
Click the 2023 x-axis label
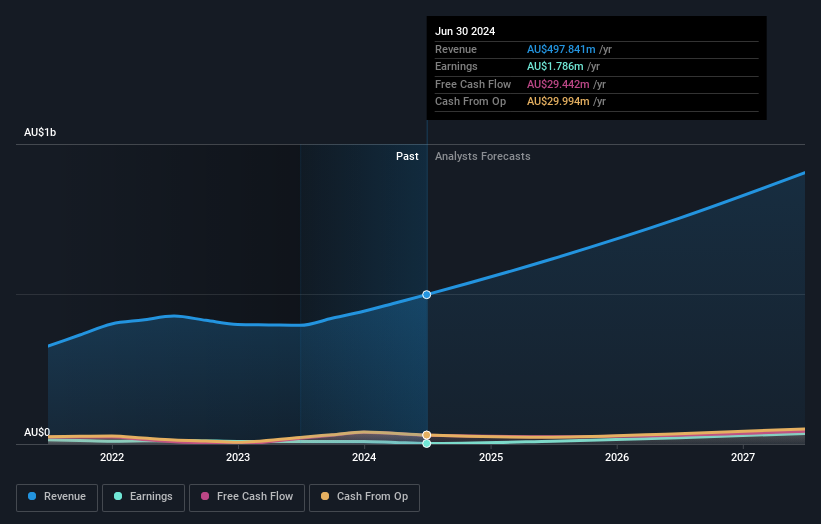[238, 458]
